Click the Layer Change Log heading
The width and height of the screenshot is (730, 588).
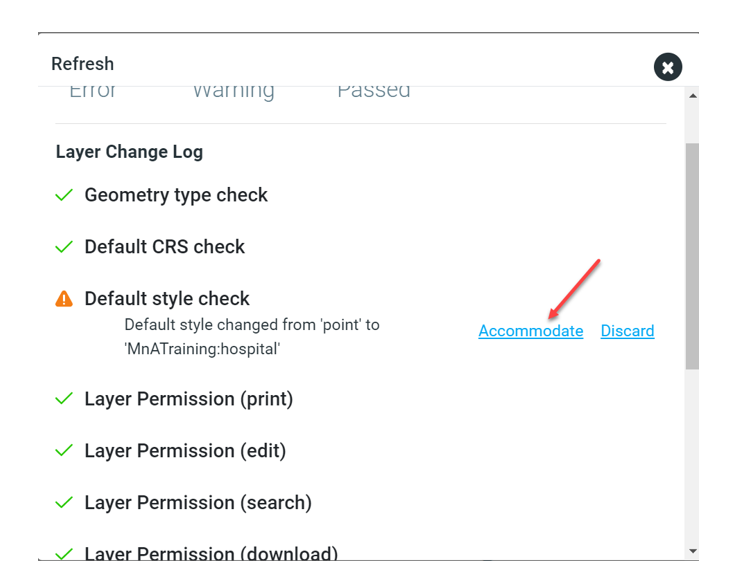129,152
